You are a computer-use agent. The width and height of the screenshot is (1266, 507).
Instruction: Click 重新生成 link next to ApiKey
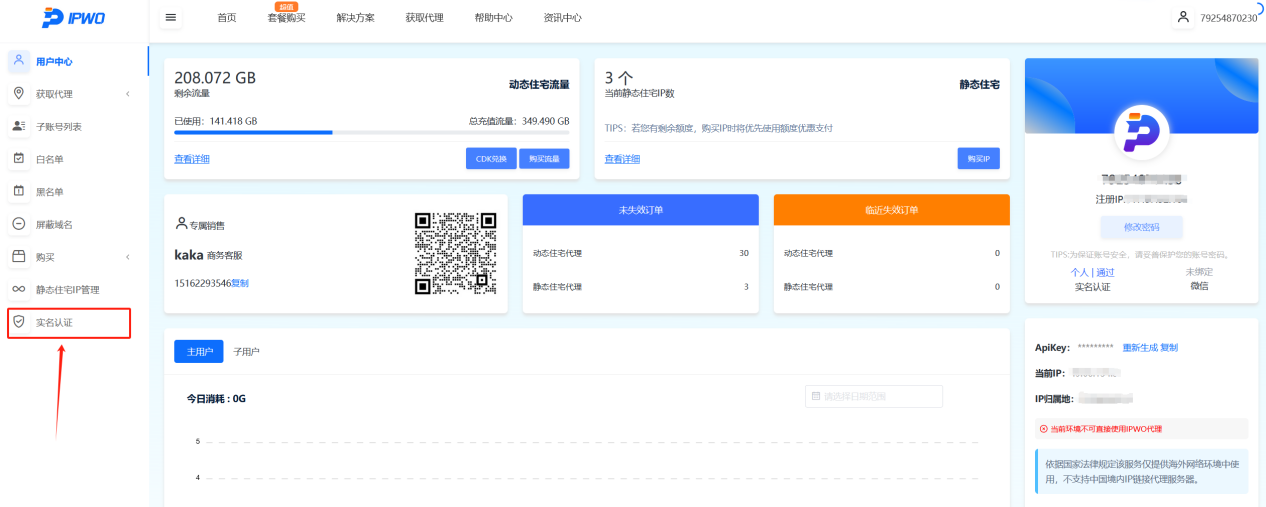pyautogui.click(x=1139, y=347)
